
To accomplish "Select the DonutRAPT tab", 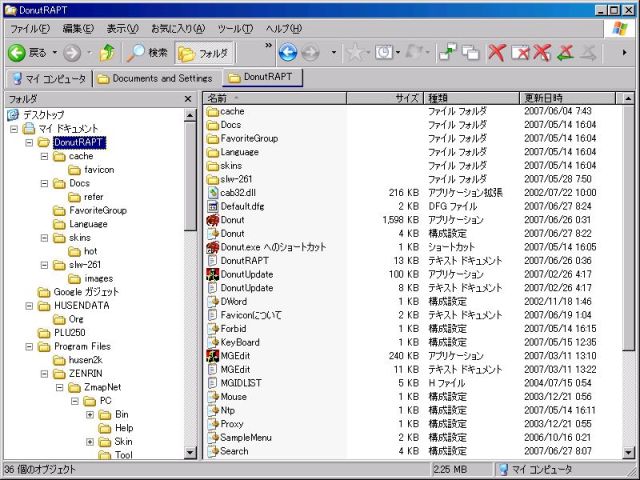I will pyautogui.click(x=262, y=78).
